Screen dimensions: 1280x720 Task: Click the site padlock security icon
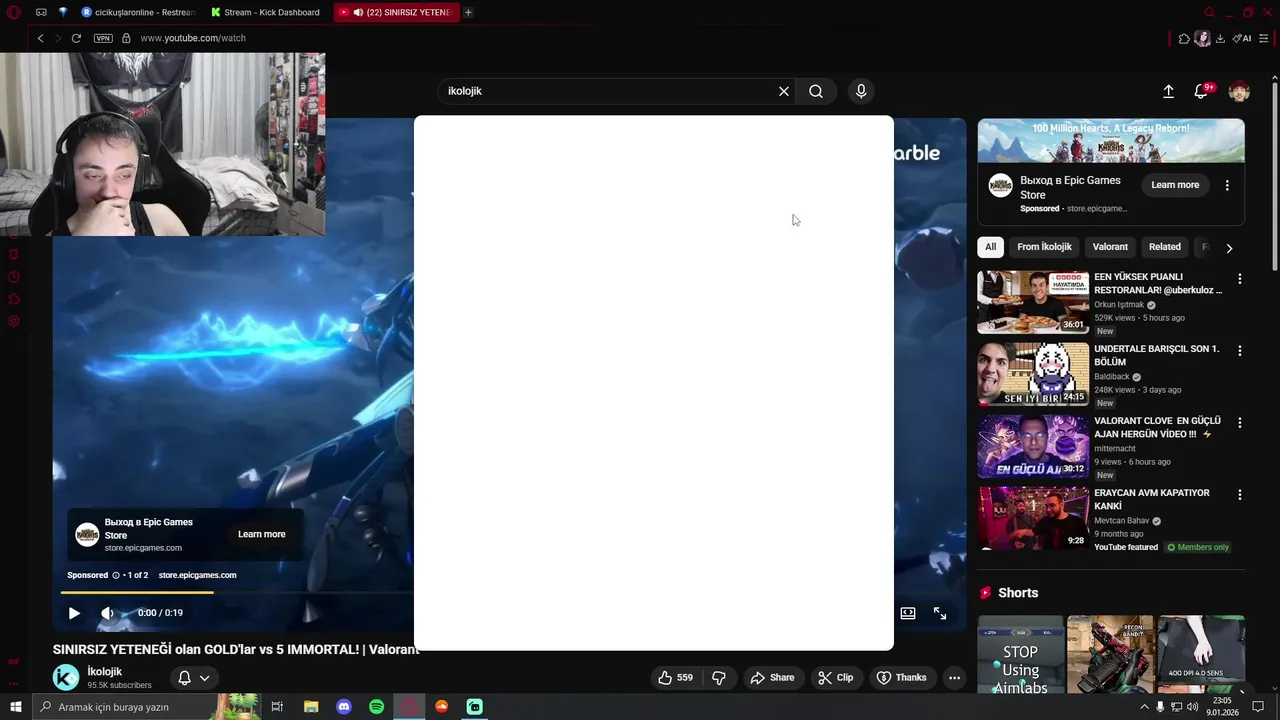(126, 38)
